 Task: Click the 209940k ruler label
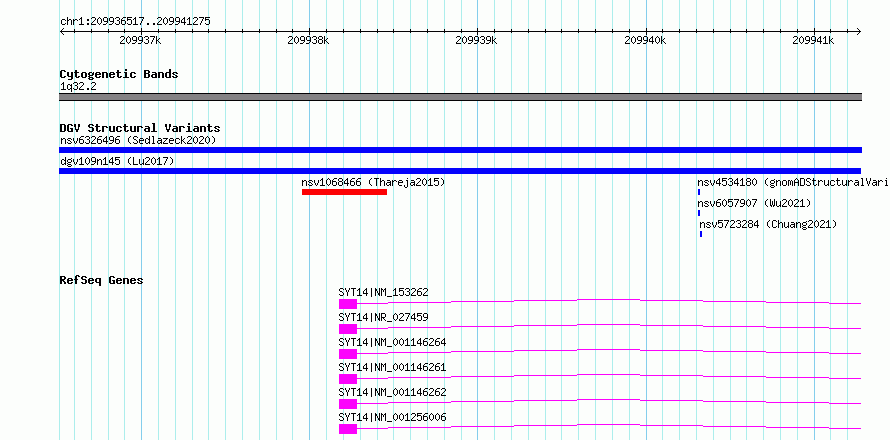coord(645,40)
